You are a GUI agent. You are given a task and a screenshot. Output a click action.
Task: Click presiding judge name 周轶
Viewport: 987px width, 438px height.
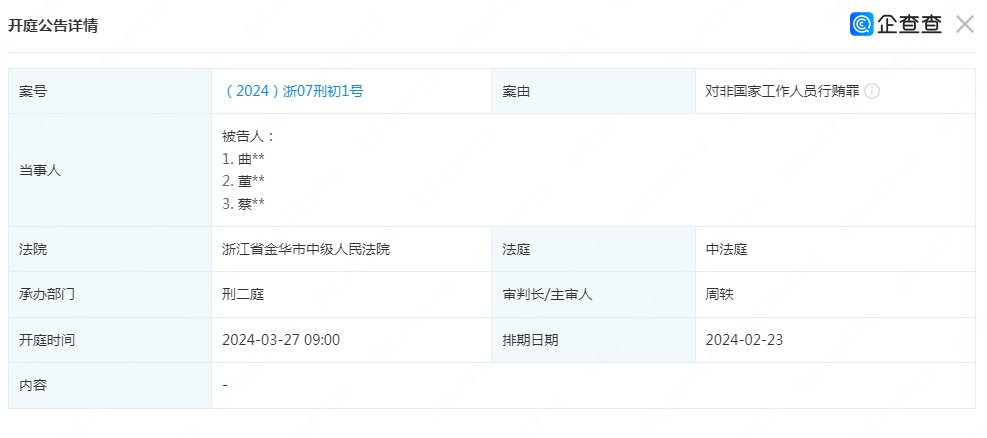tap(720, 295)
